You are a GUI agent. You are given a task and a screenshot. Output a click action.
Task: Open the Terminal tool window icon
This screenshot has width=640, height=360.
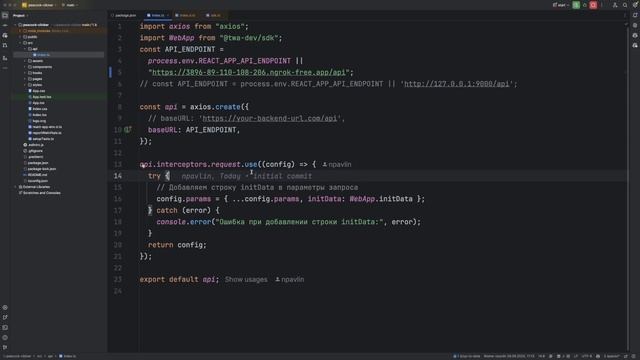[5, 327]
